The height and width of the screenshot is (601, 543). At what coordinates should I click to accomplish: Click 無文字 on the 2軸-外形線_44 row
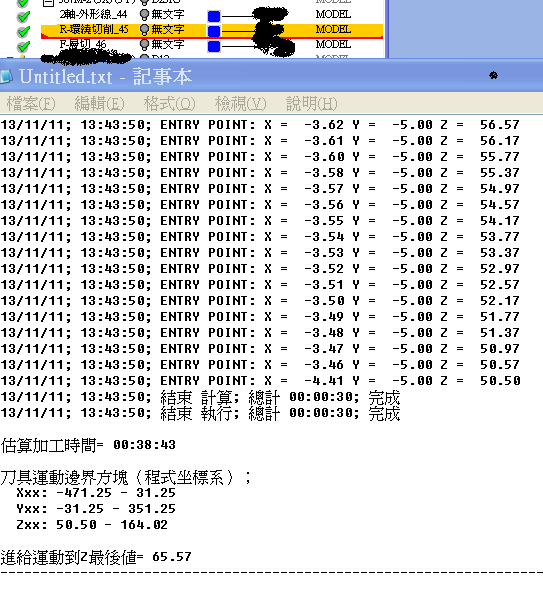[x=168, y=15]
